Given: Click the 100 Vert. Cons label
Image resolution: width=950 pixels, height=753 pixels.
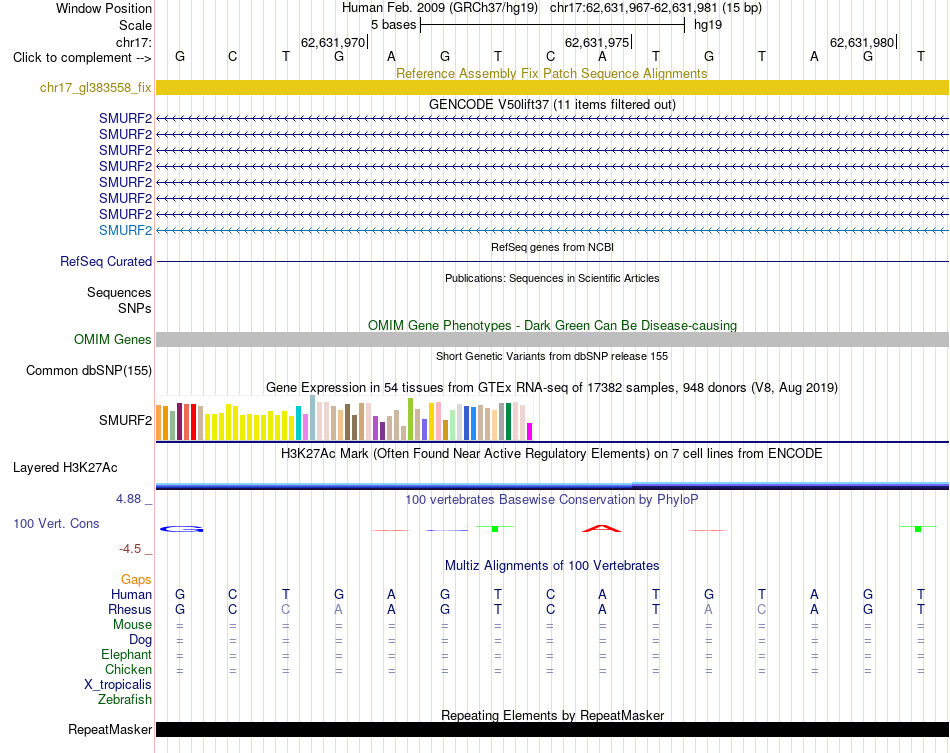Looking at the screenshot, I should (56, 523).
